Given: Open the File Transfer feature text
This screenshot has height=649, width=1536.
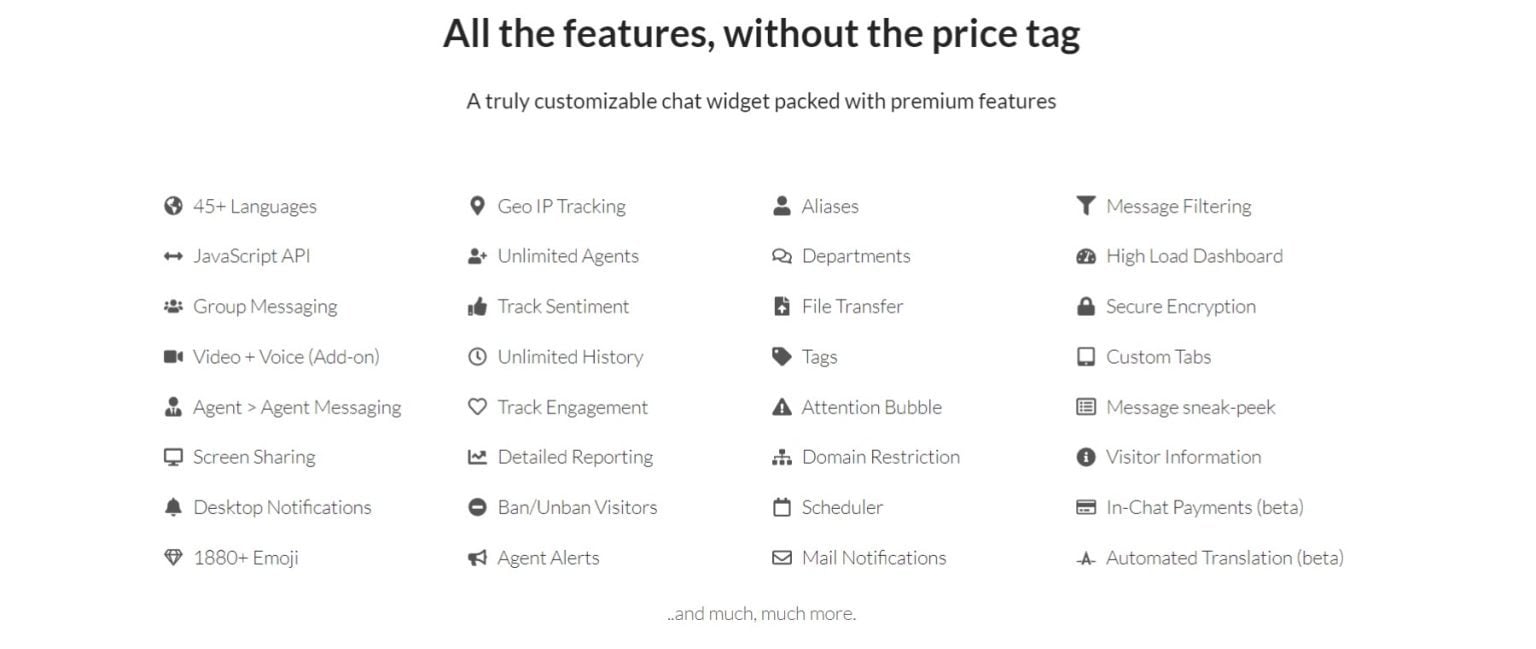Looking at the screenshot, I should coord(852,307).
